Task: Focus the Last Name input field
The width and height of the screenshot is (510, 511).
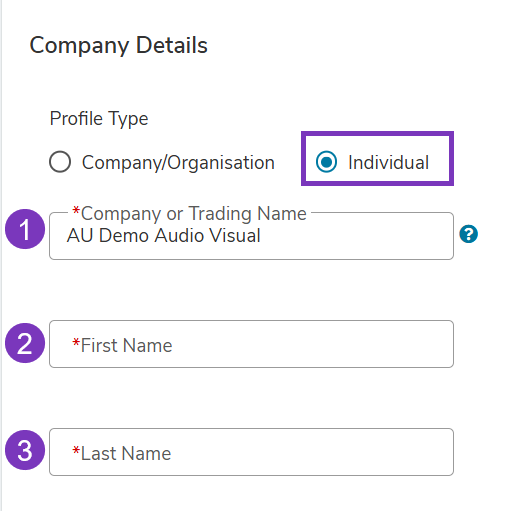Action: pos(251,452)
